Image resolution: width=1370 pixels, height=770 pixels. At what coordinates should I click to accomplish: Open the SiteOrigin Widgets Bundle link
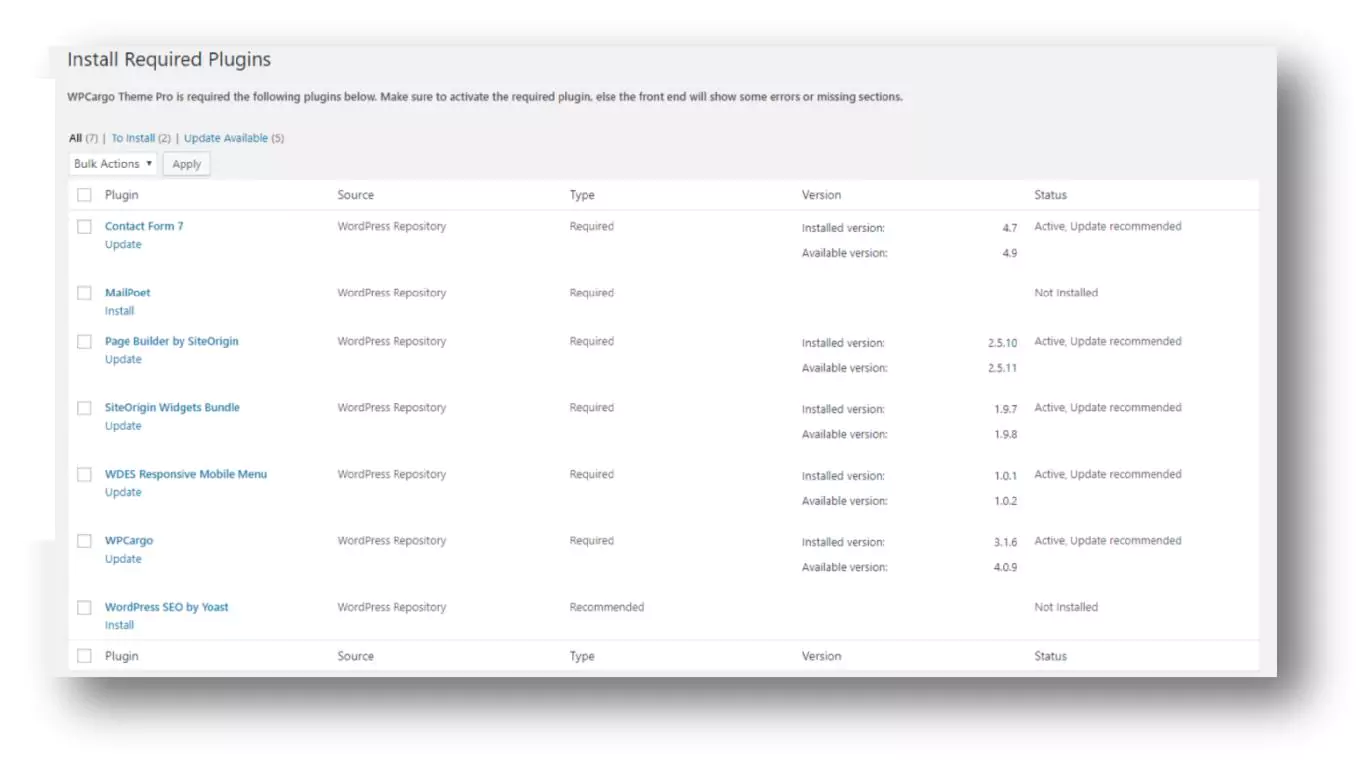click(172, 407)
